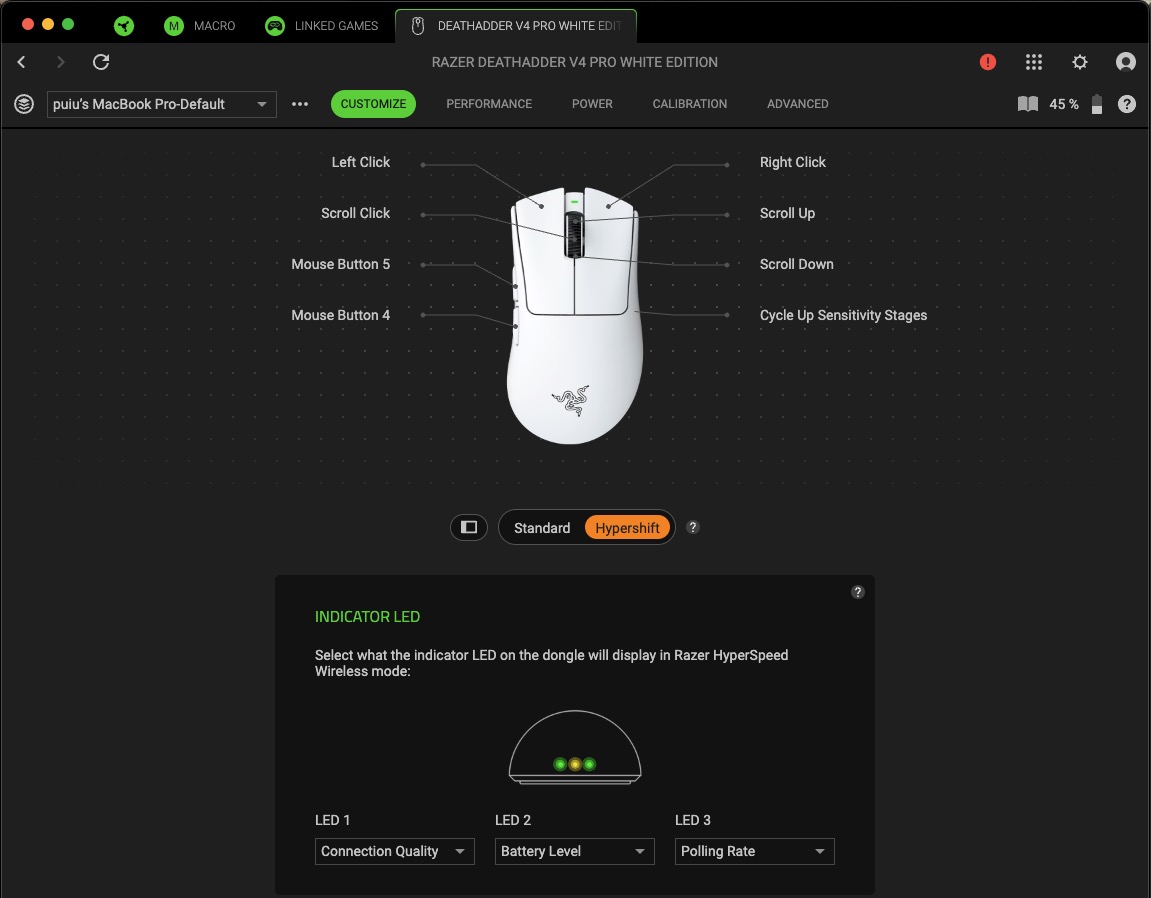Open the settings gear icon

pos(1080,62)
